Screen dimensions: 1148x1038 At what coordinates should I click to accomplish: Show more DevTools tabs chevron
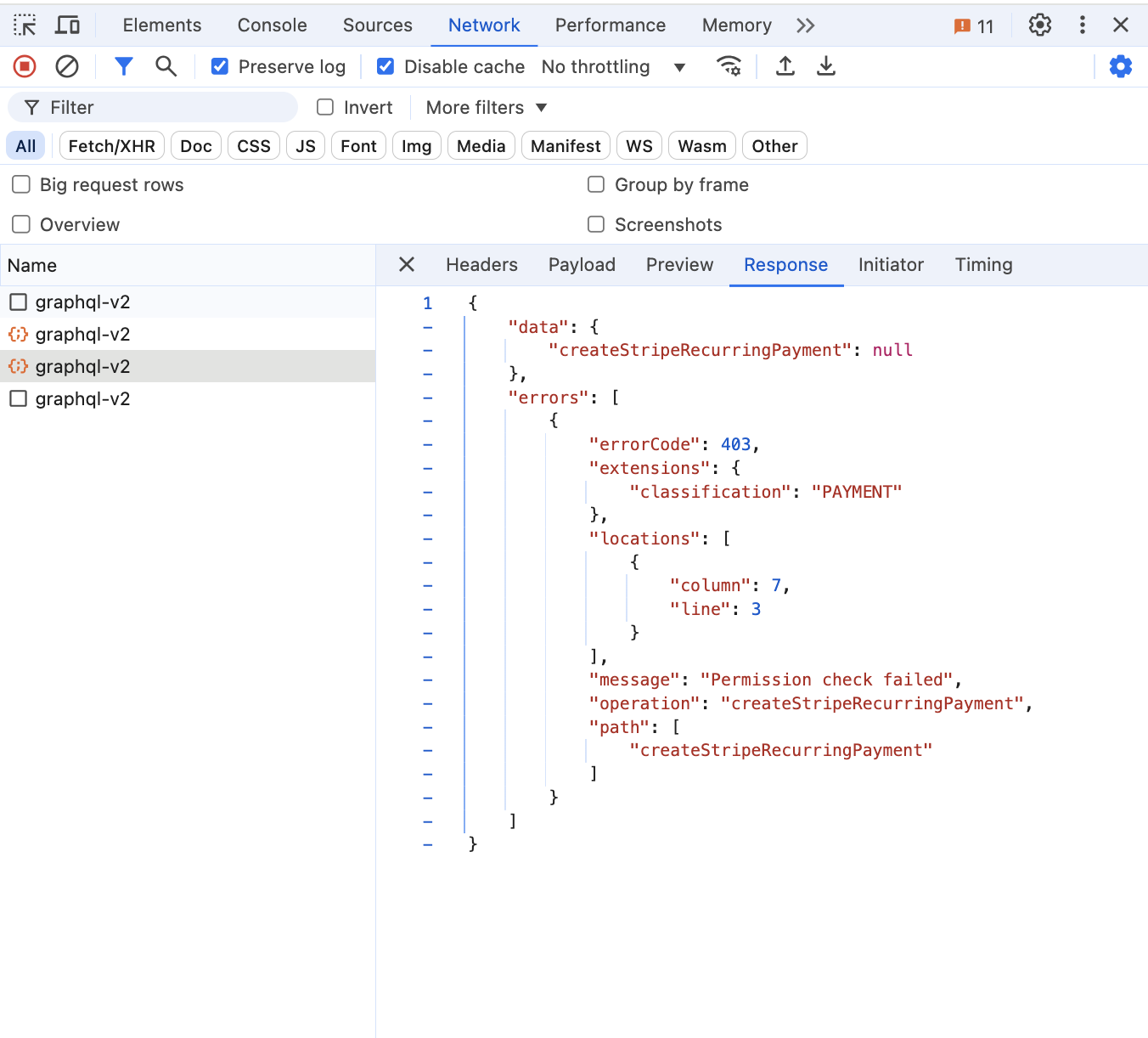click(x=806, y=25)
